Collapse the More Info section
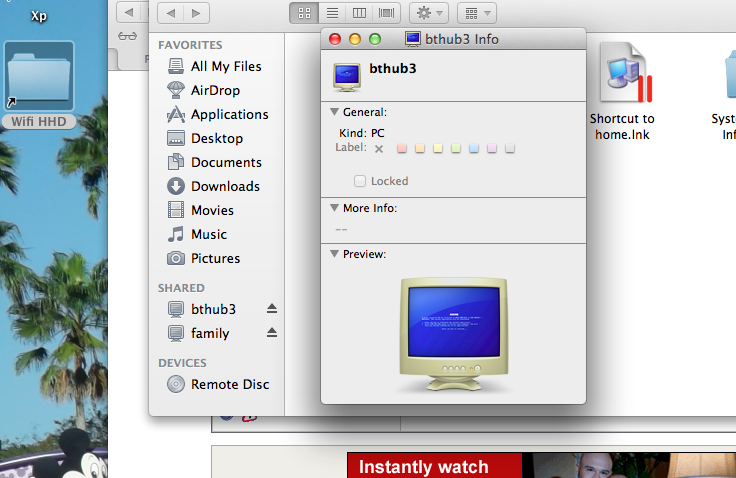This screenshot has width=736, height=478. 334,208
